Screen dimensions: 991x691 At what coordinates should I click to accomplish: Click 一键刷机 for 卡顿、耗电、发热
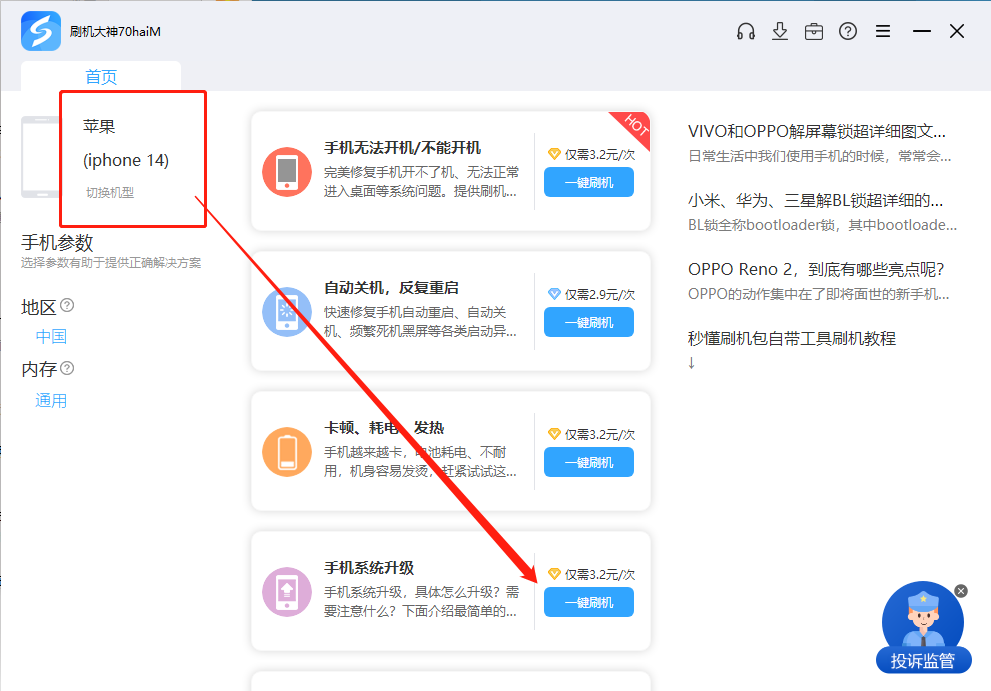click(x=589, y=462)
